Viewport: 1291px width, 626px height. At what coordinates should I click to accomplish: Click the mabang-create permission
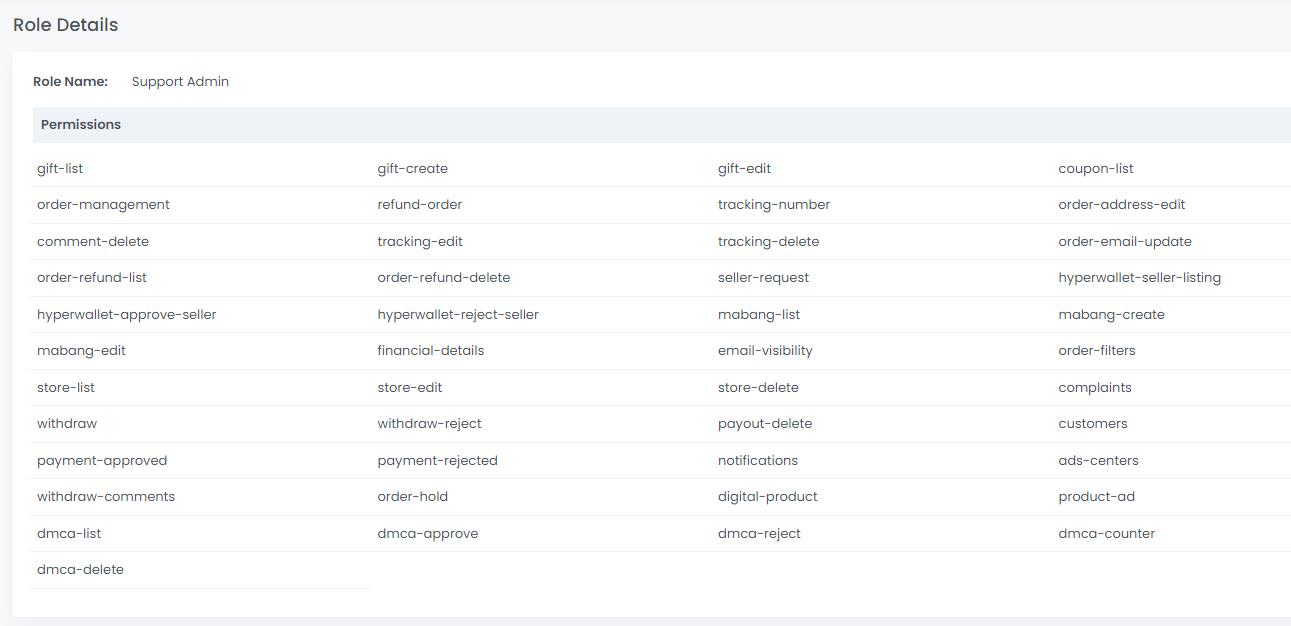1111,315
